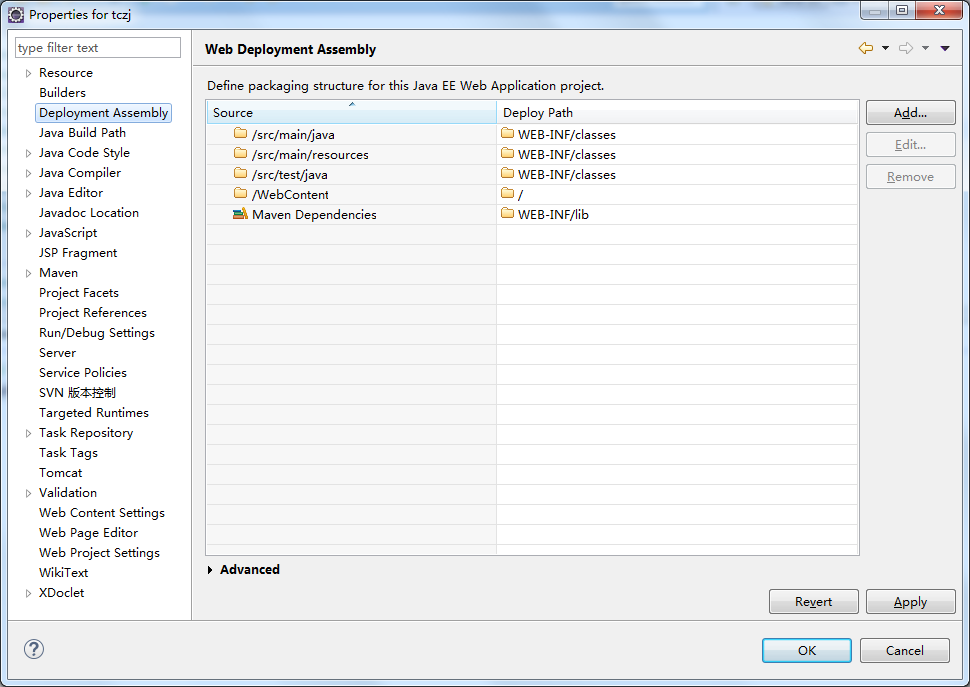Expand the Java Compiler node
Viewport: 970px width, 687px height.
28,173
